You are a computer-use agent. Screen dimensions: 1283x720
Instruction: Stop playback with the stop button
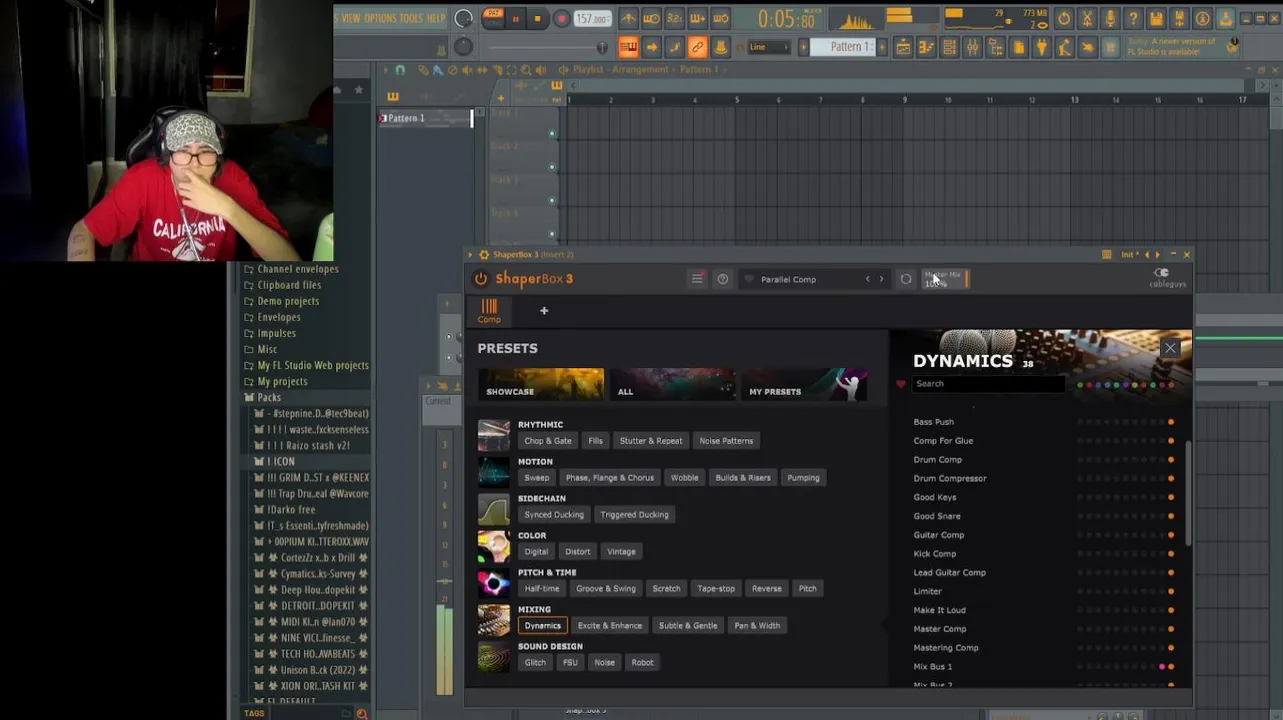pyautogui.click(x=537, y=19)
